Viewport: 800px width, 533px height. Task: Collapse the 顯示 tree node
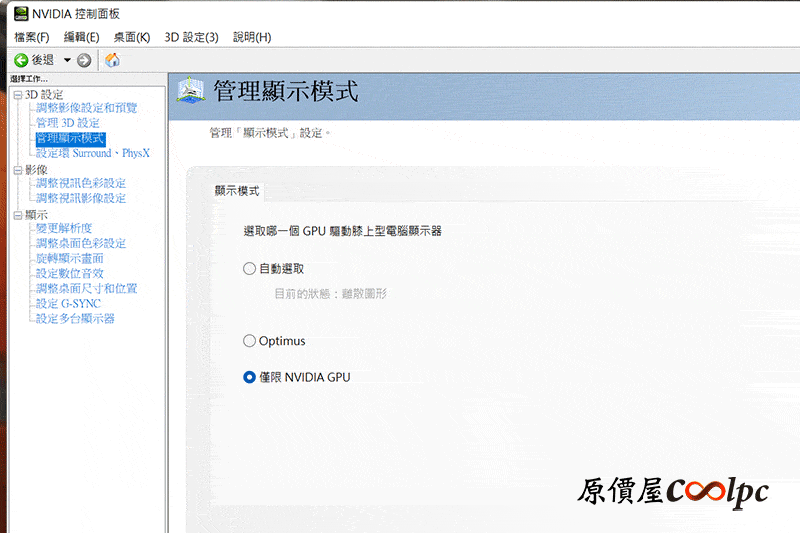[18, 215]
